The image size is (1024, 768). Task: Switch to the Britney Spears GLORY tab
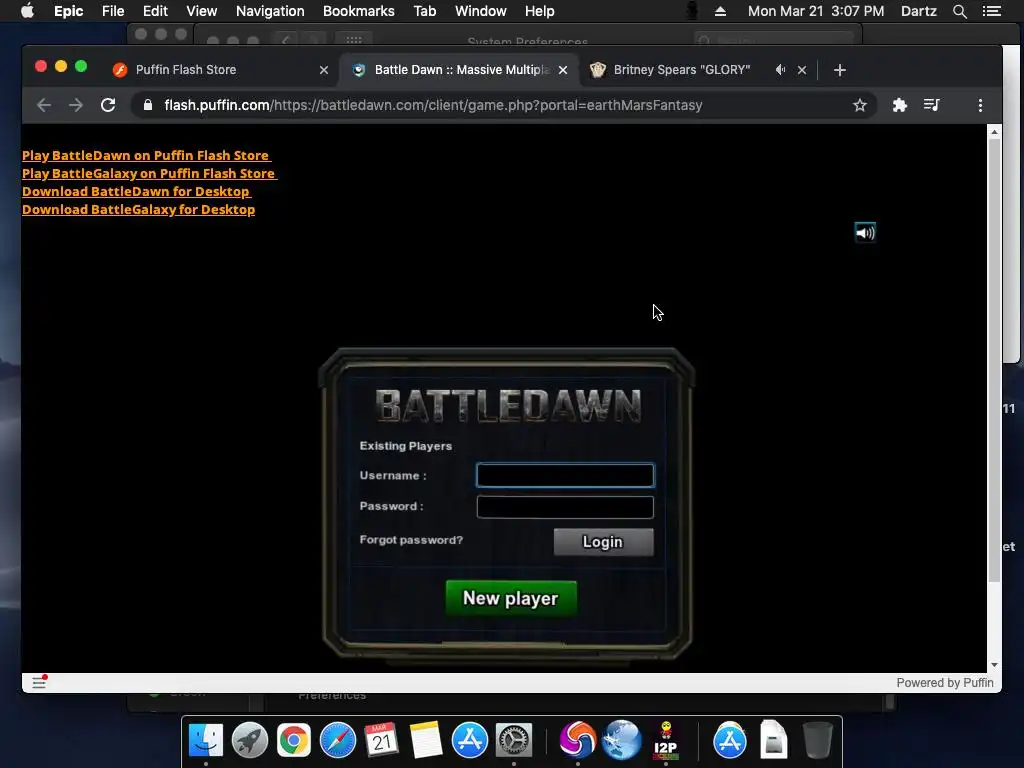(x=682, y=70)
